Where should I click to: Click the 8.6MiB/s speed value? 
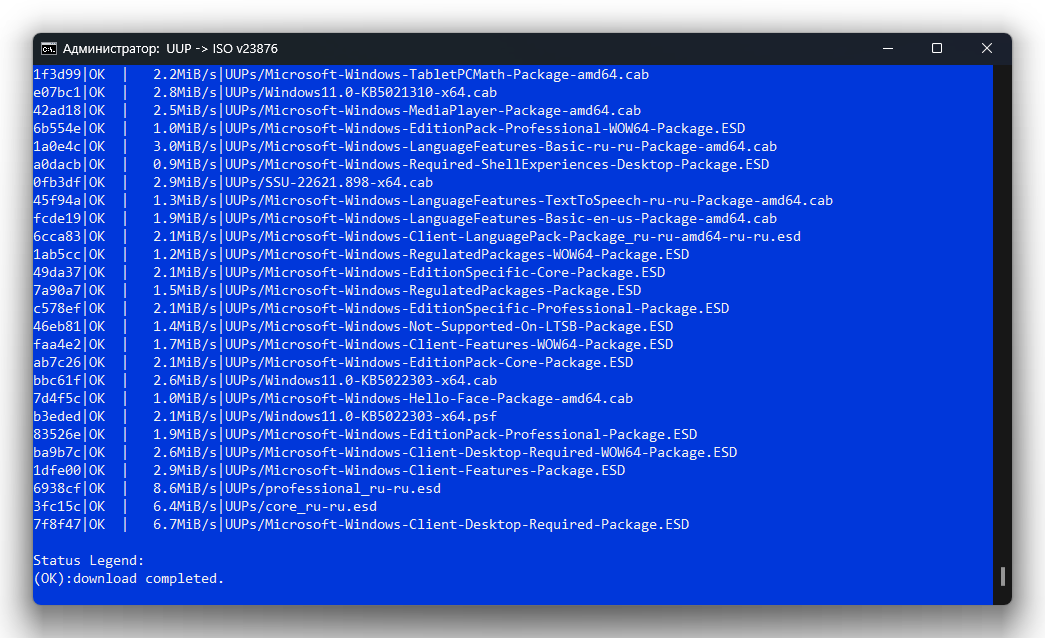click(185, 489)
